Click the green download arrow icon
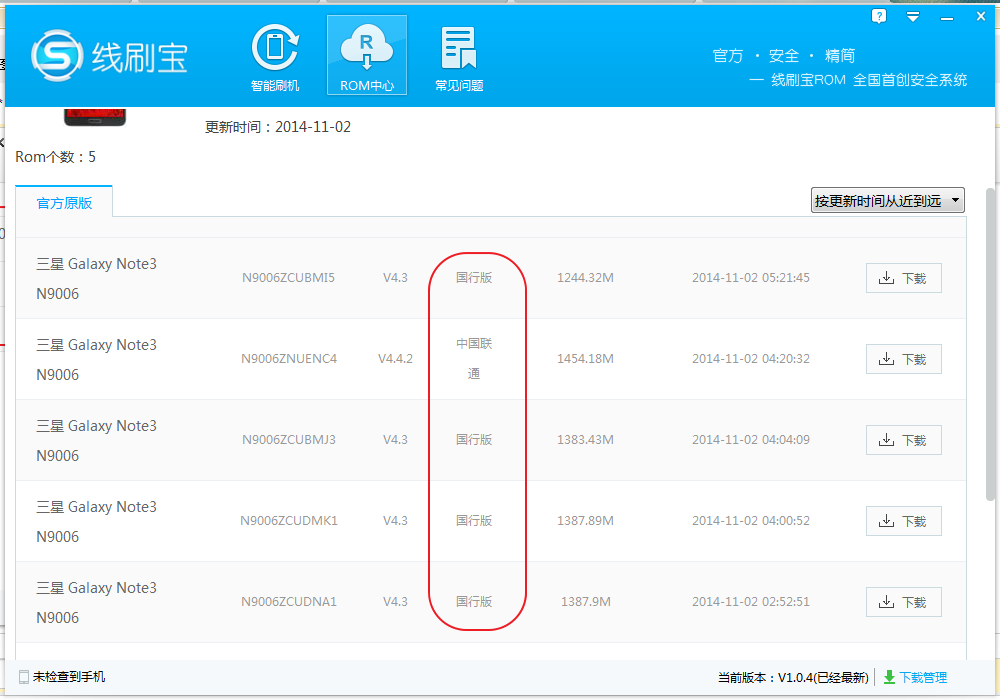Viewport: 1000px width, 700px height. 889,677
